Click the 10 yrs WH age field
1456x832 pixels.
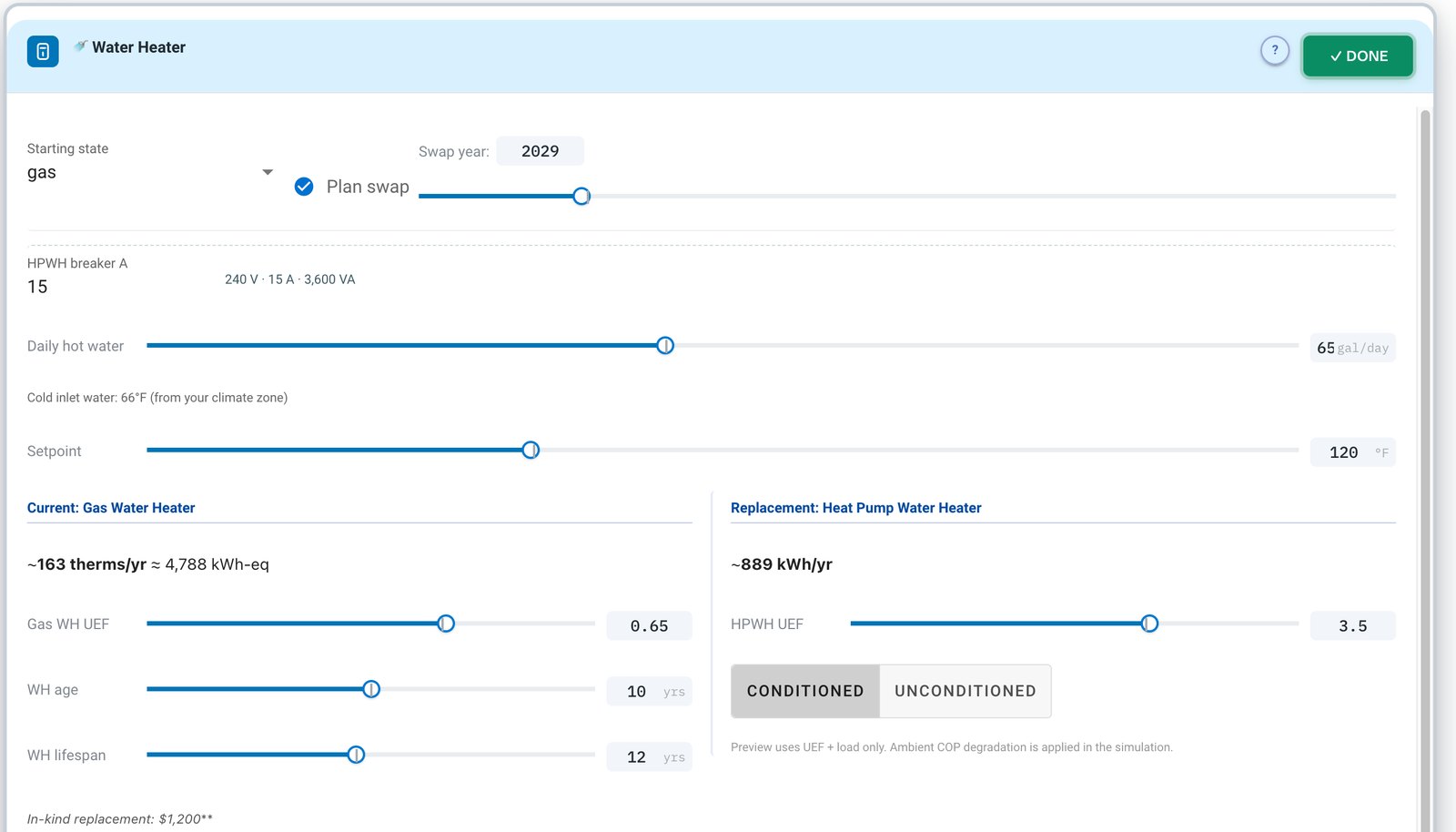(x=649, y=692)
